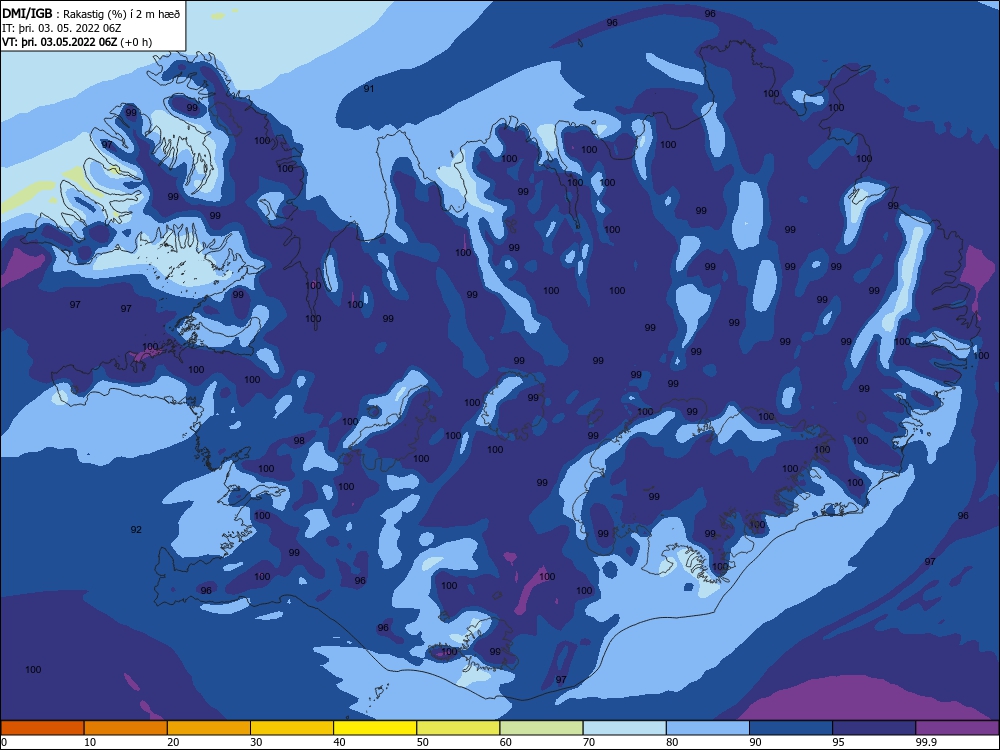The width and height of the screenshot is (1000, 750).
Task: Click the title 'DMI/IGB : Rakastig (%) í 2 m hæð'
Action: click(x=91, y=13)
